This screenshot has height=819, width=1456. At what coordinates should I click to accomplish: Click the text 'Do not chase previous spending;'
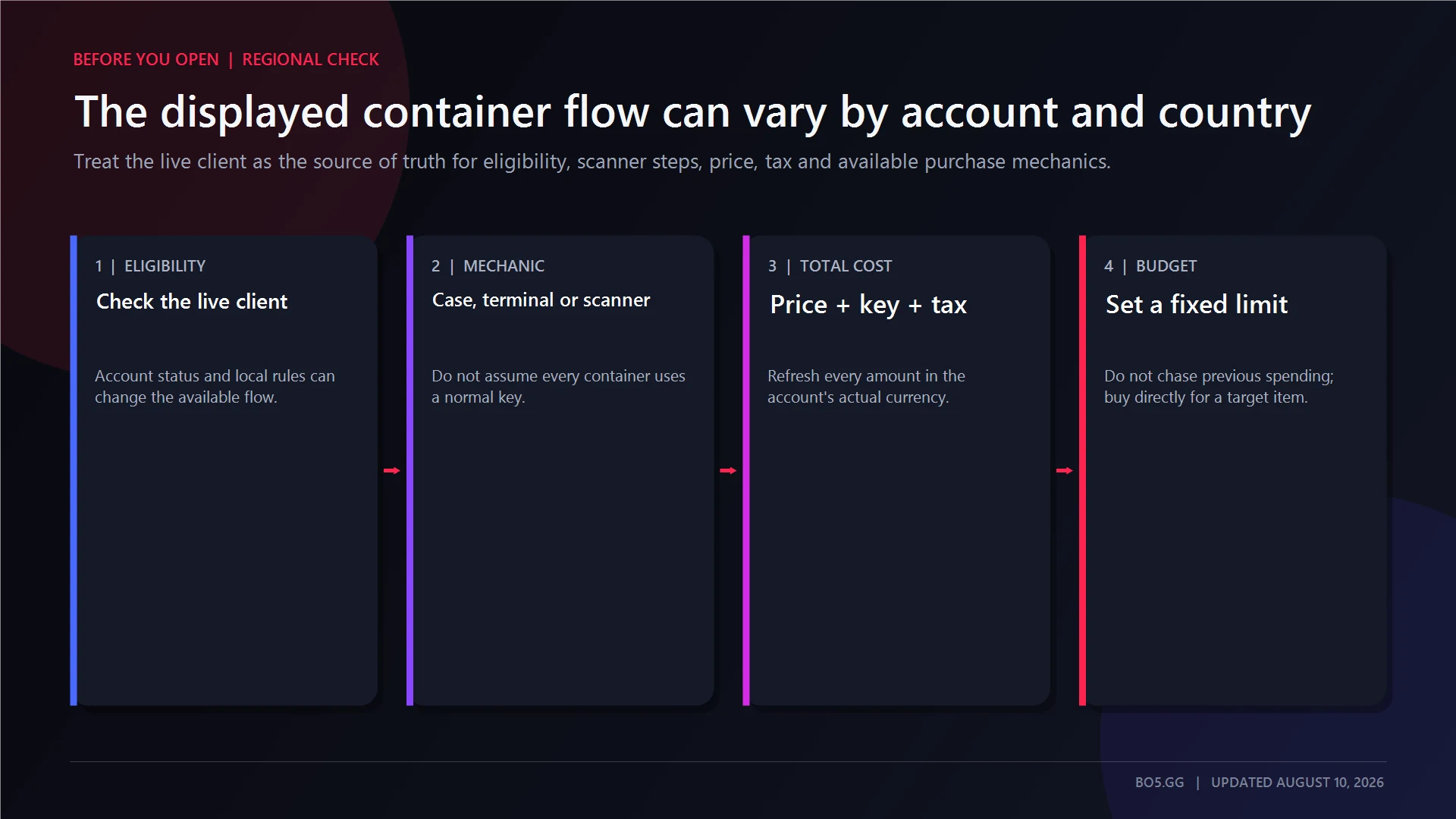(1219, 376)
